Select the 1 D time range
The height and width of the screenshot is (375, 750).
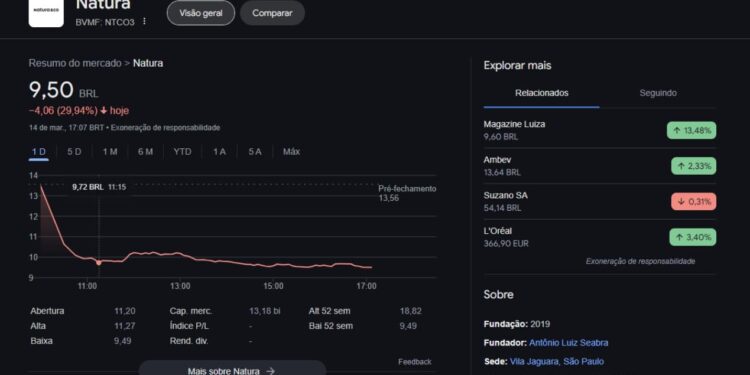[39, 152]
